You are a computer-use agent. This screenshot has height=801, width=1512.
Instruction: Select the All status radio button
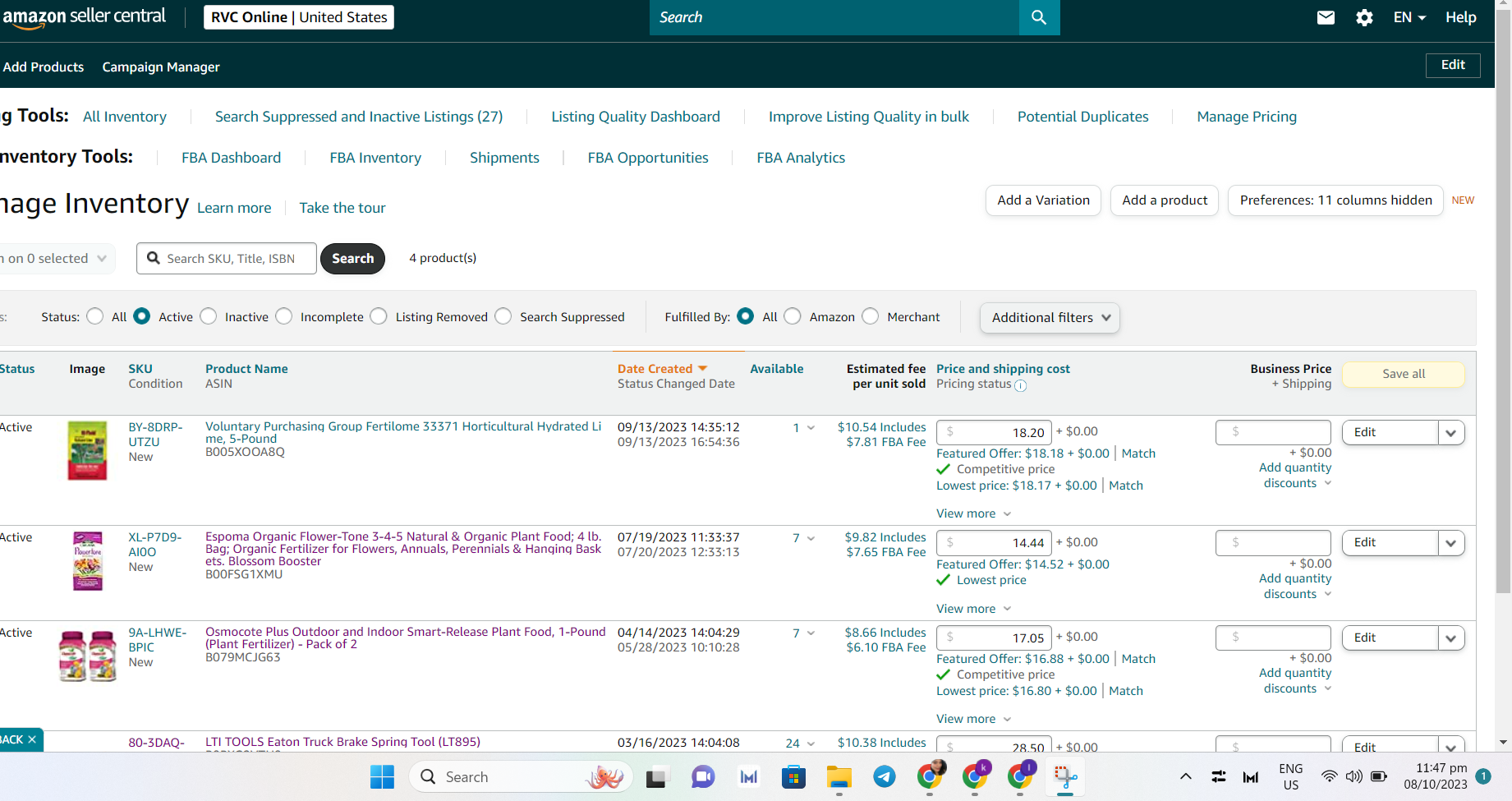point(95,316)
